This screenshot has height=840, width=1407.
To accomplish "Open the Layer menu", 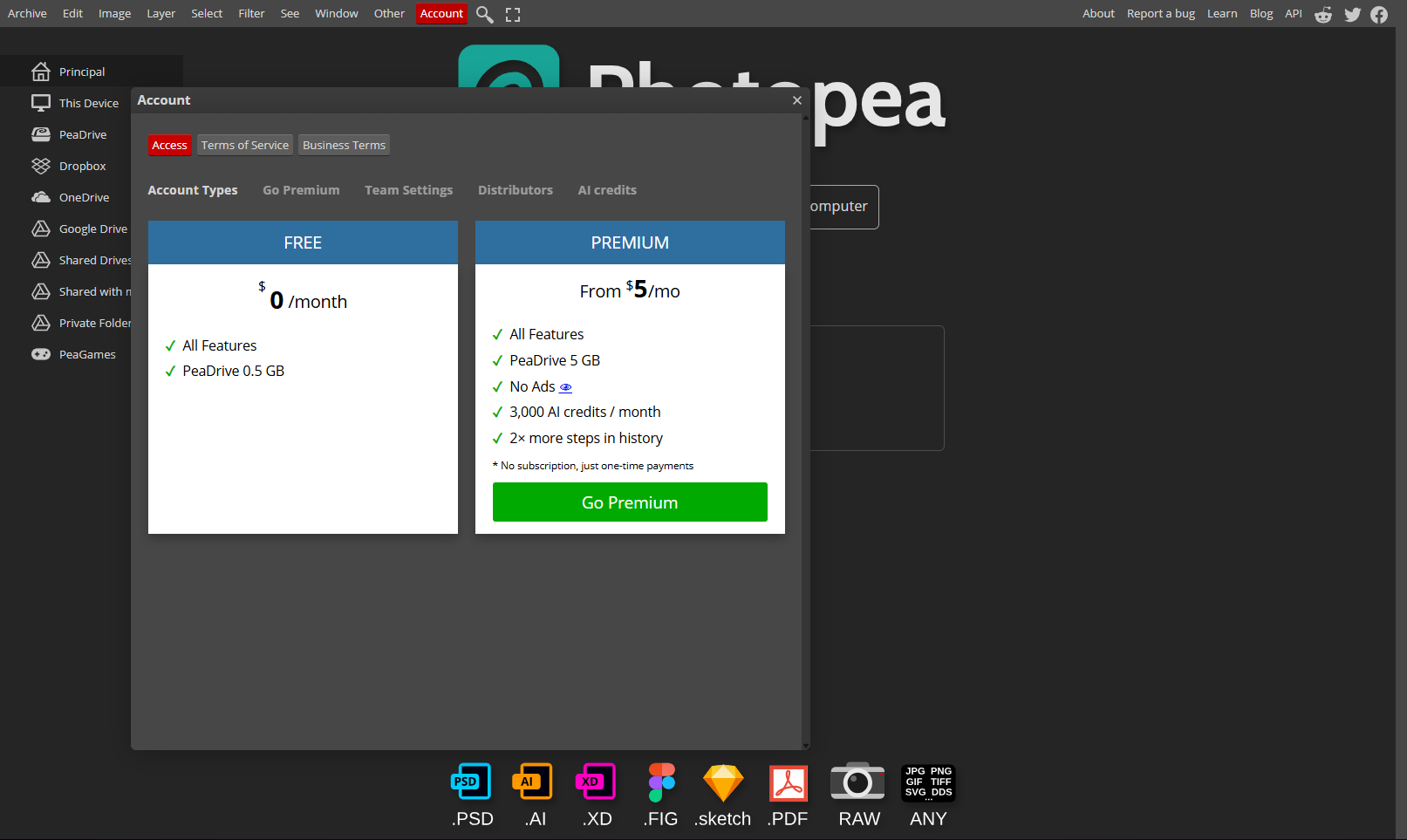I will [x=161, y=14].
